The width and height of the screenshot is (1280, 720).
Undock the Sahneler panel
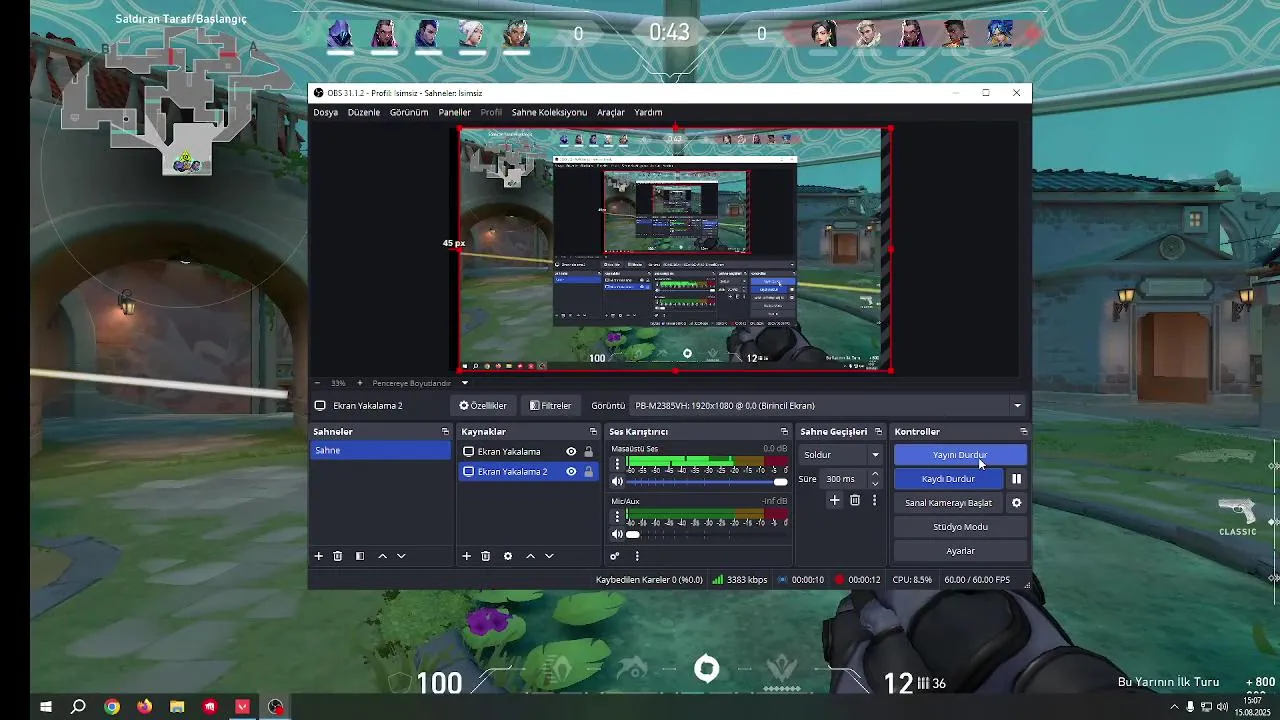(445, 432)
